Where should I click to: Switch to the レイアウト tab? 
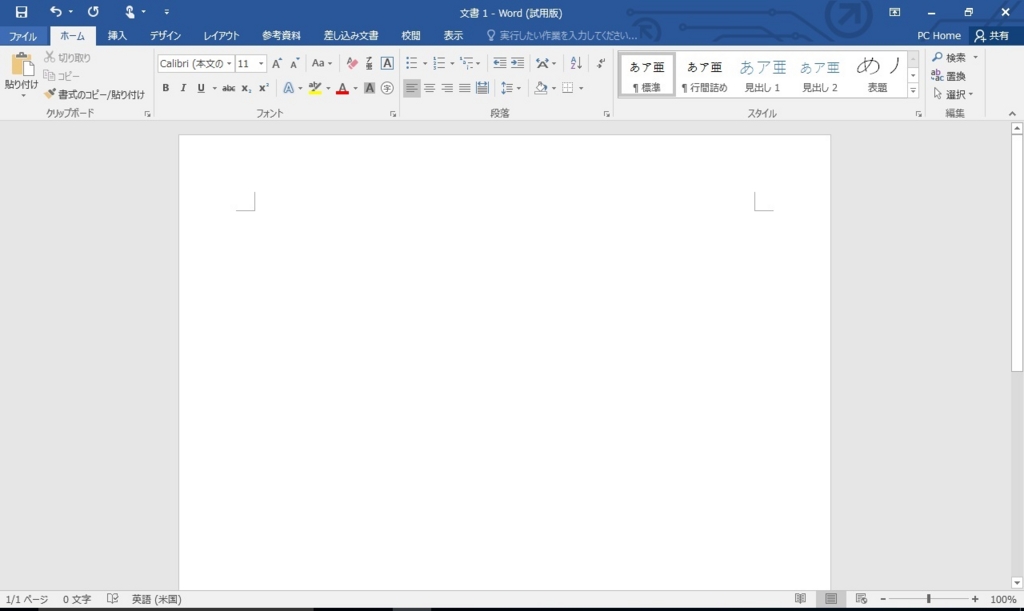click(221, 35)
